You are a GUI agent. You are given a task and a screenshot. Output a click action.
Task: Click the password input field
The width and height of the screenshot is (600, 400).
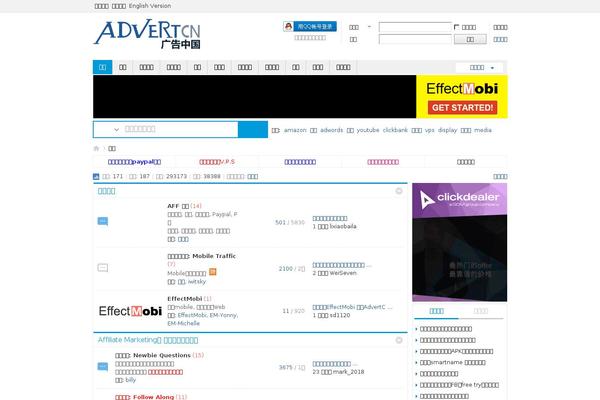pyautogui.click(x=415, y=39)
